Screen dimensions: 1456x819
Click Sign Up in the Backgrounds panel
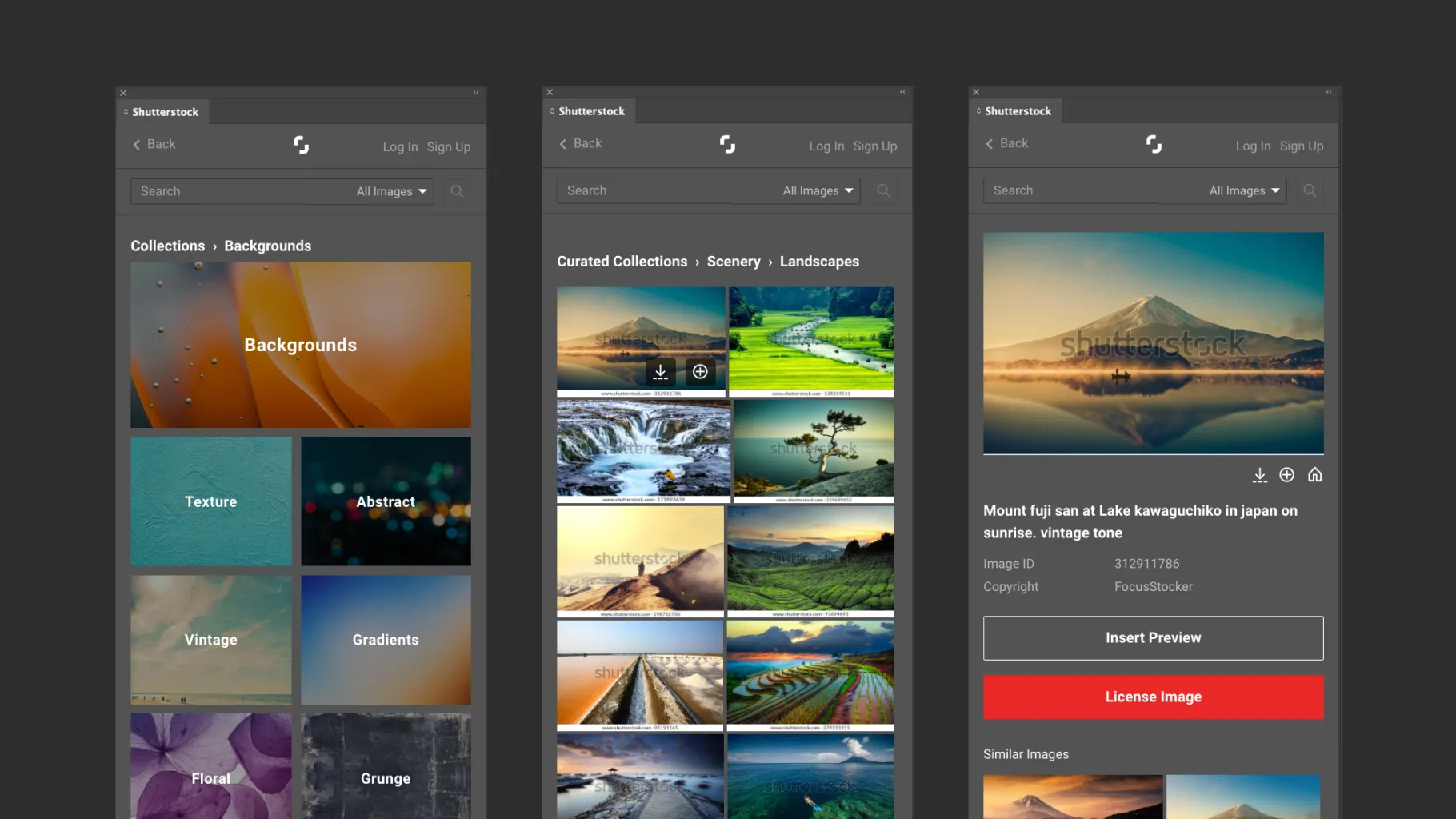coord(449,147)
